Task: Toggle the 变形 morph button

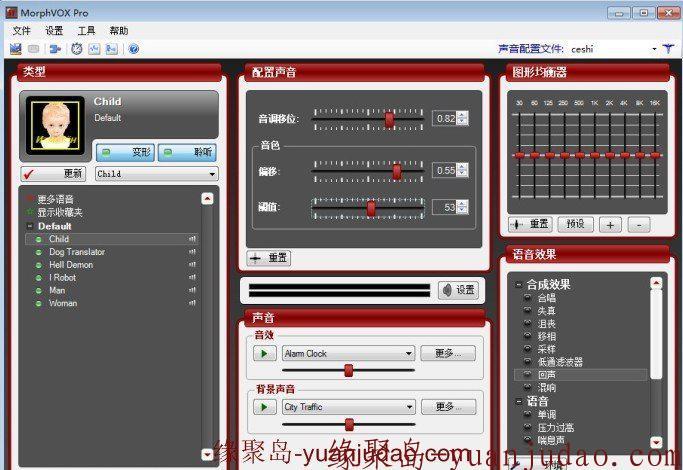Action: (125, 152)
